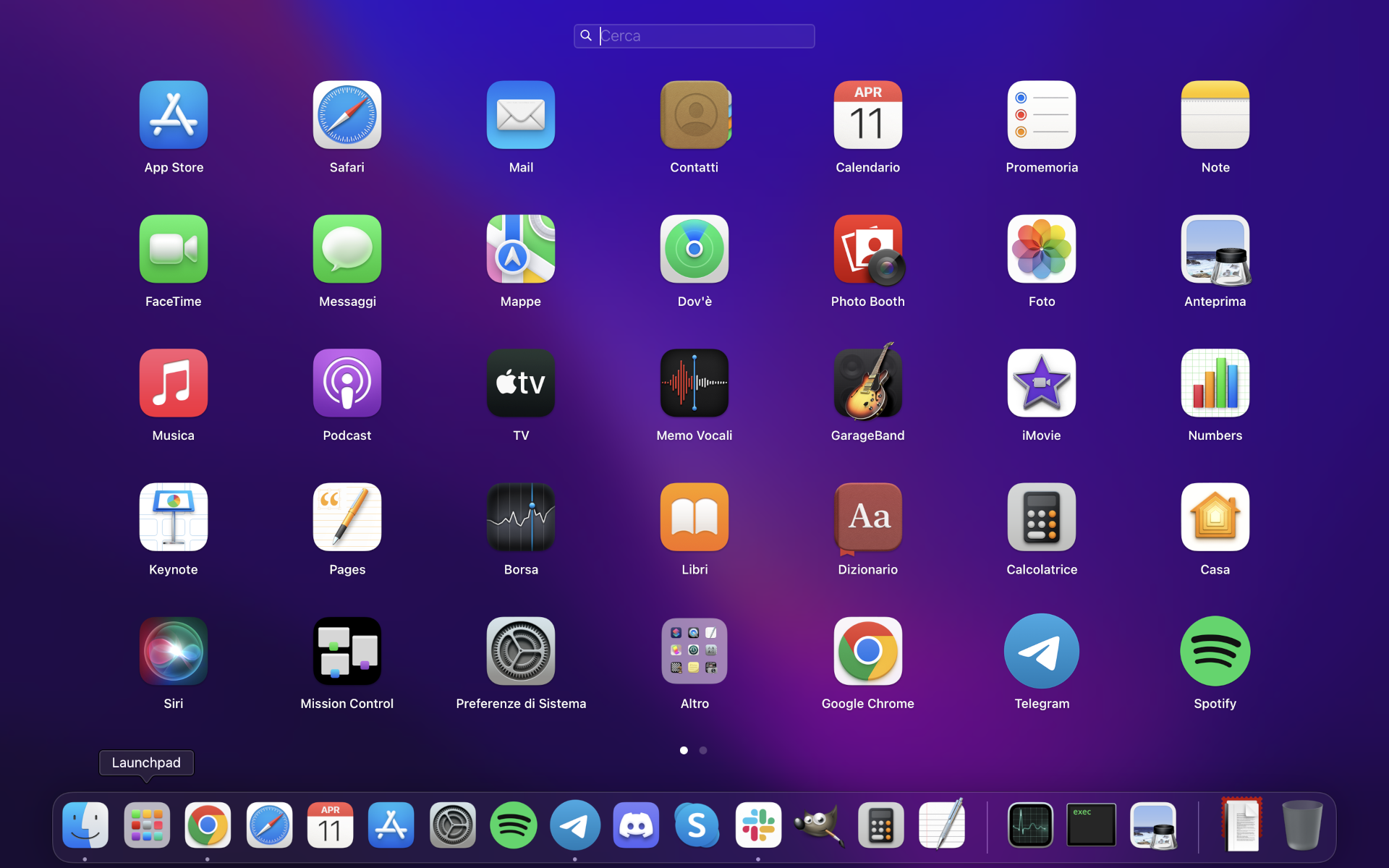
Task: Open the Trash in the Dock
Action: pyautogui.click(x=1302, y=825)
